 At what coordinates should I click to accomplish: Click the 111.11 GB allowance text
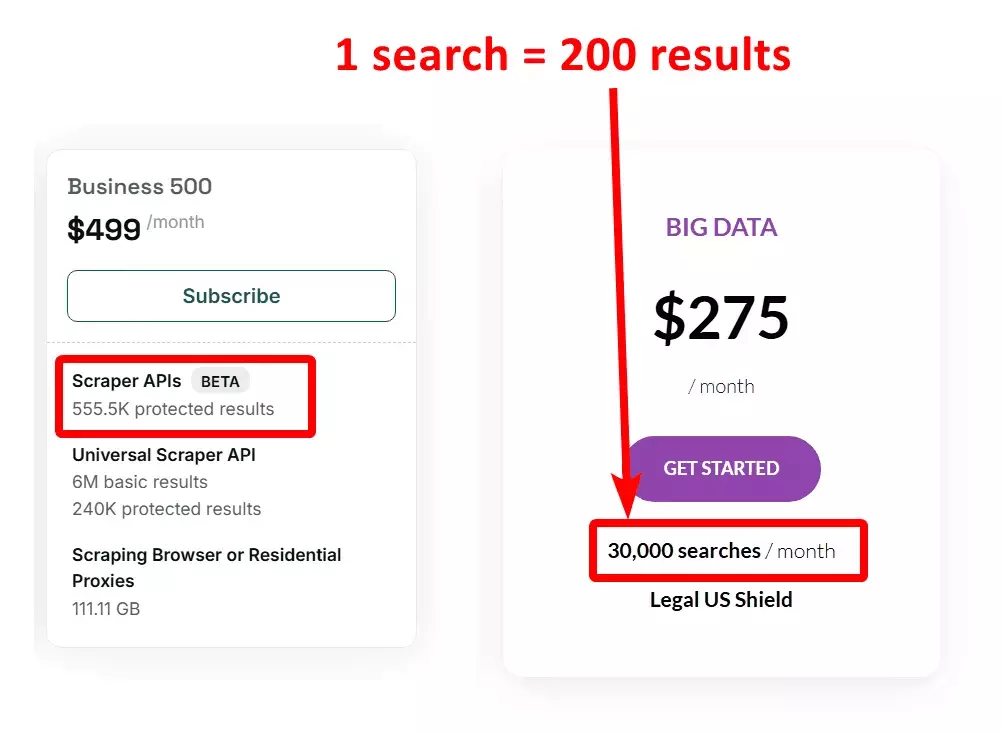pos(106,607)
